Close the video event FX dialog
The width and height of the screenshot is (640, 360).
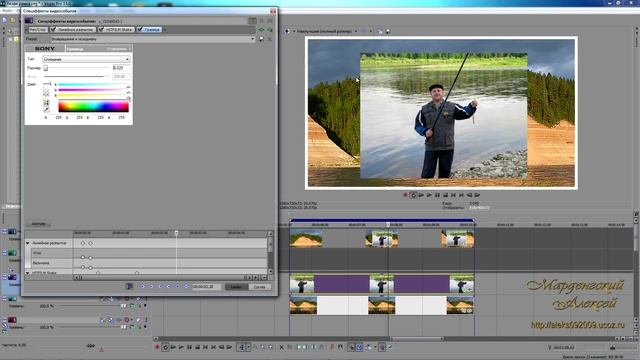pos(273,11)
